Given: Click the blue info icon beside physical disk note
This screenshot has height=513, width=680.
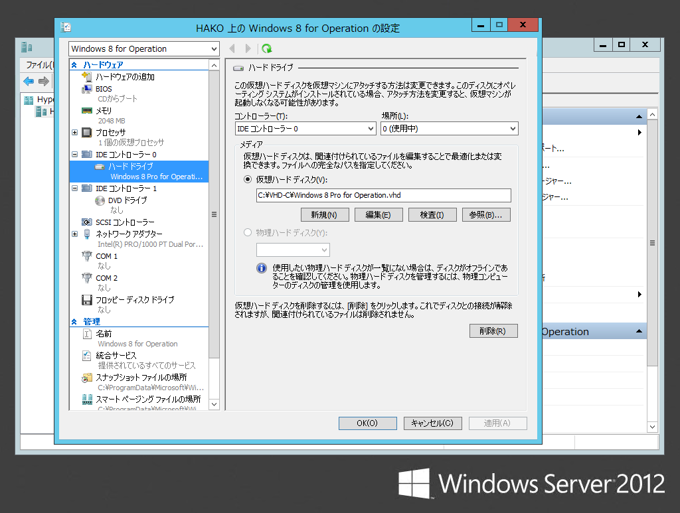Looking at the screenshot, I should coord(261,268).
